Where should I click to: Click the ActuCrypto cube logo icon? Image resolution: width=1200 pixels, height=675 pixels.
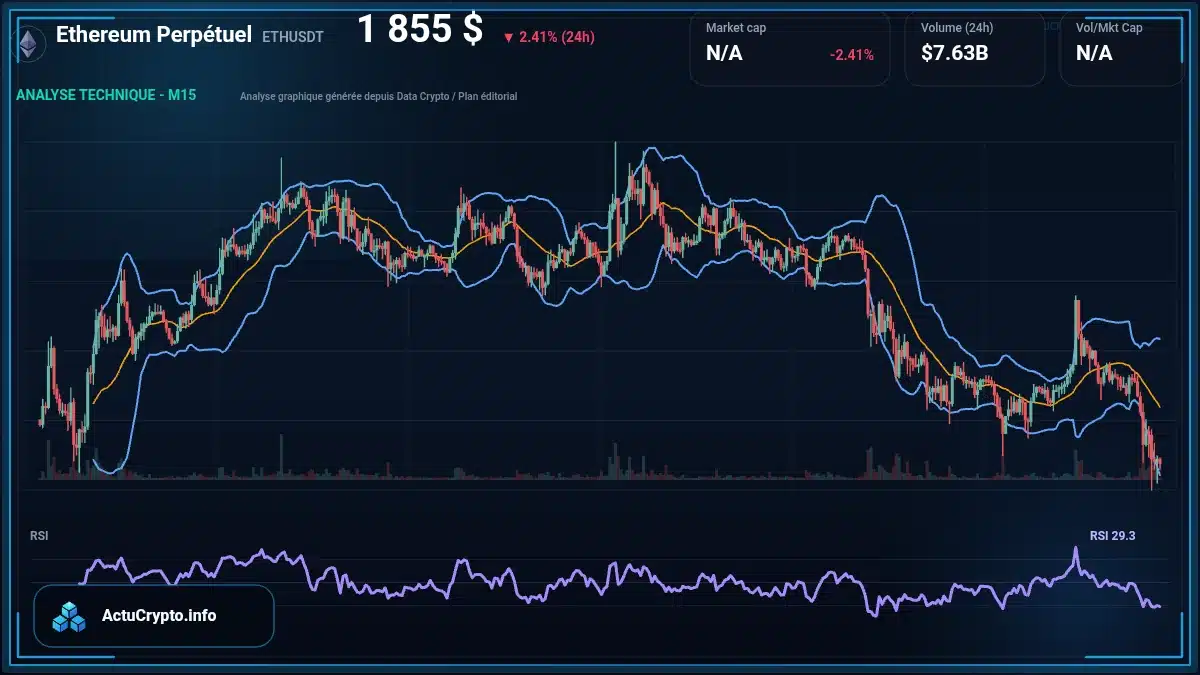(x=70, y=616)
